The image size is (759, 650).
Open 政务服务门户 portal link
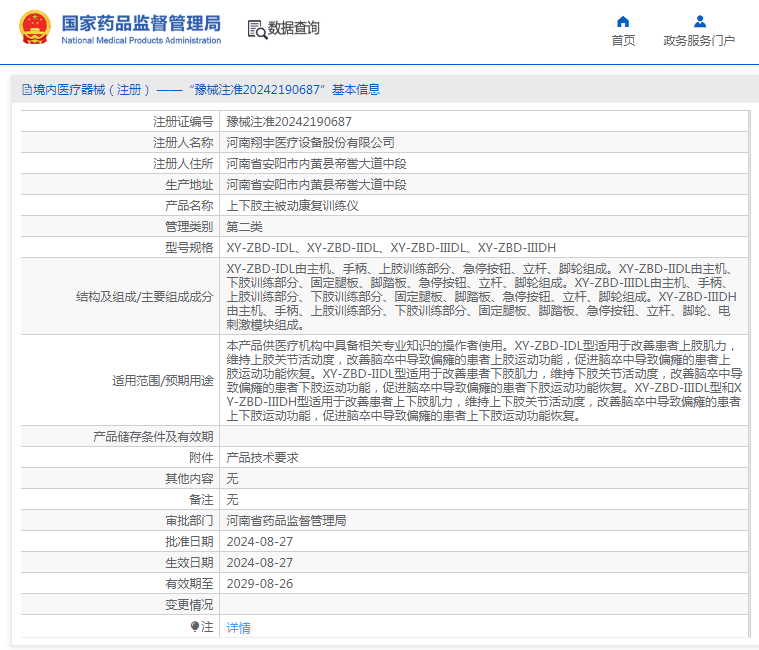[699, 41]
